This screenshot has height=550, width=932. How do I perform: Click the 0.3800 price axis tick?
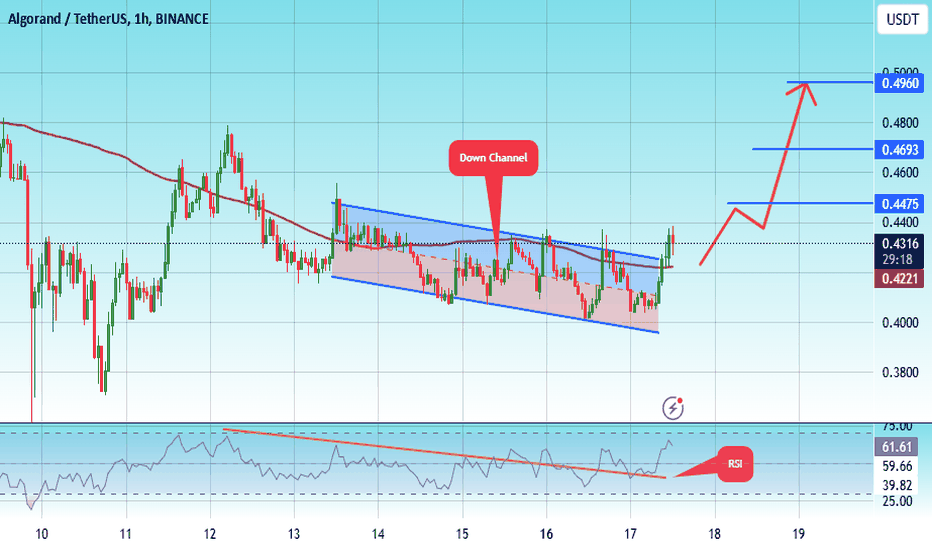pos(900,373)
